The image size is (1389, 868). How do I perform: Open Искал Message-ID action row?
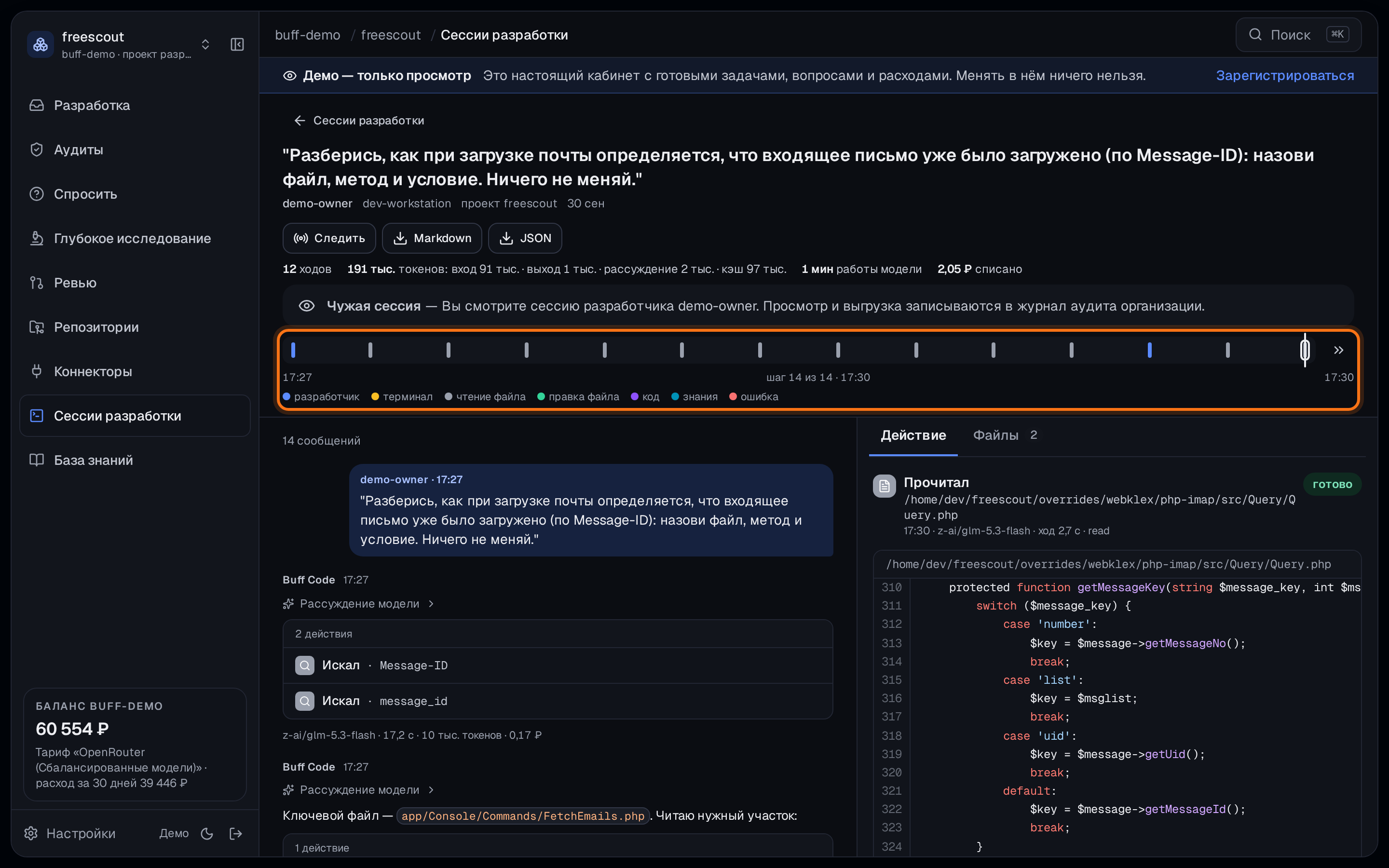558,665
